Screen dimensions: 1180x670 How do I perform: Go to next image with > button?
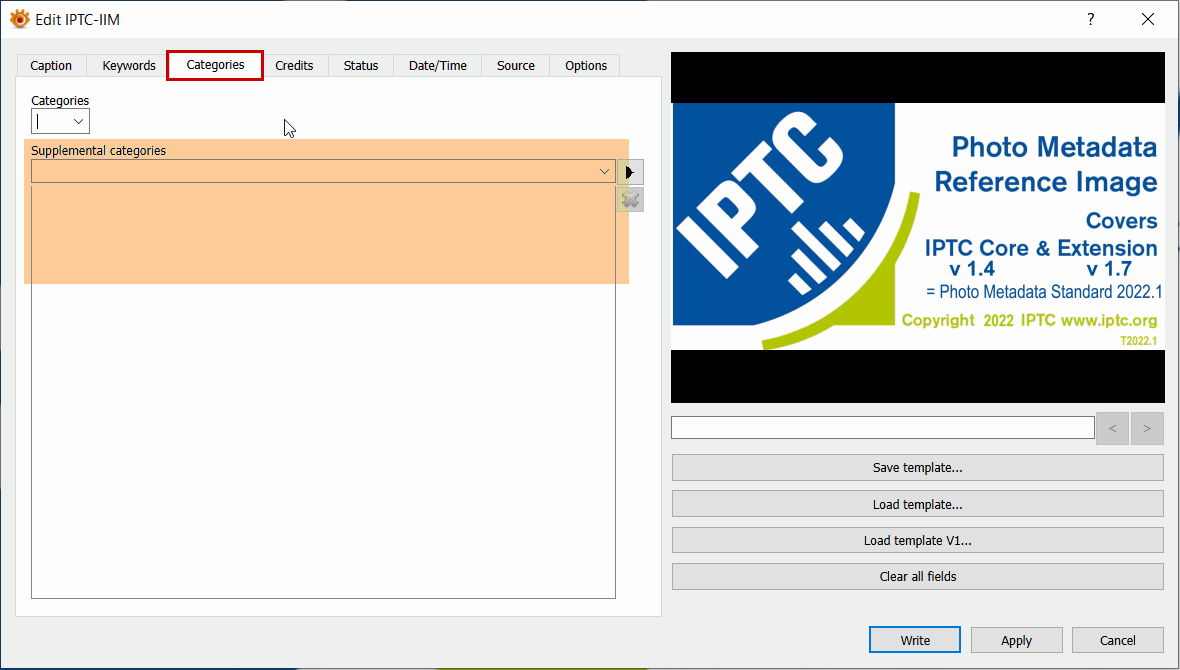click(x=1147, y=428)
